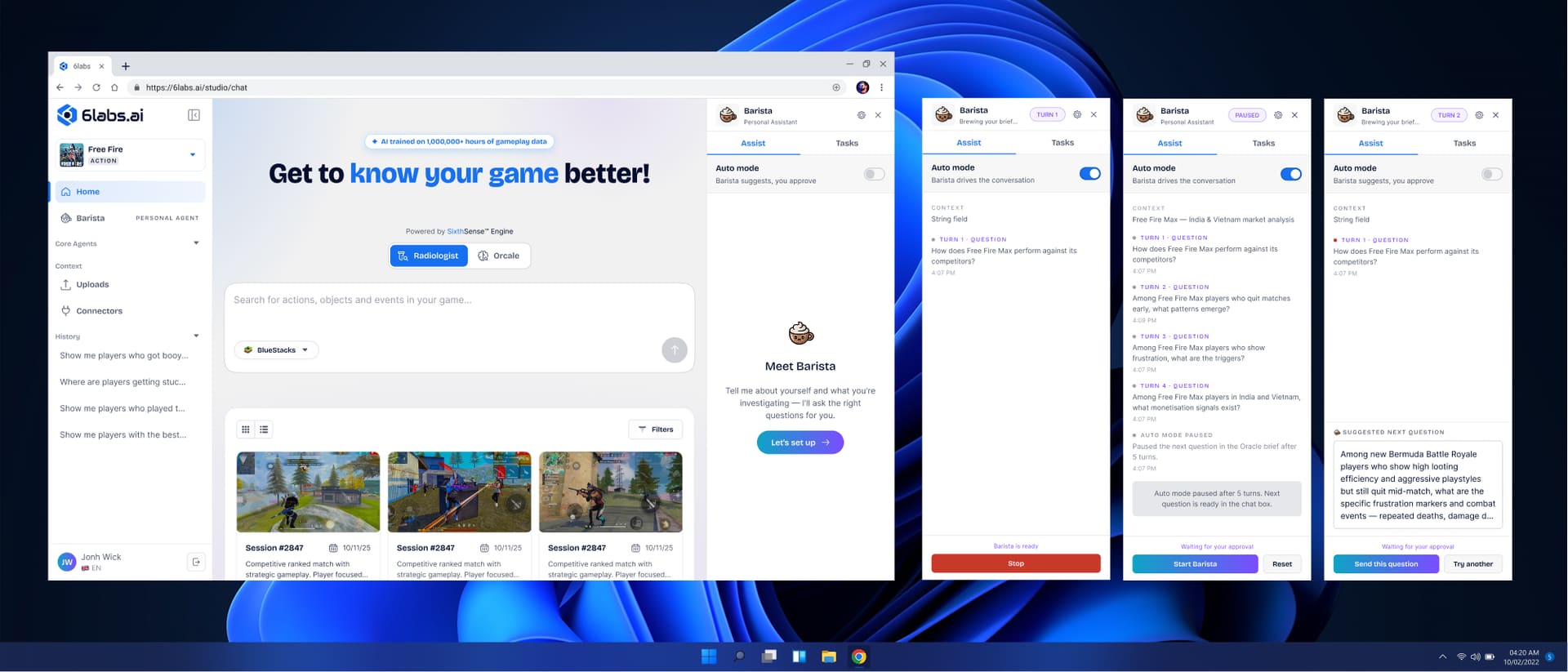
Task: Click the 6labs.ai logo
Action: (x=100, y=115)
